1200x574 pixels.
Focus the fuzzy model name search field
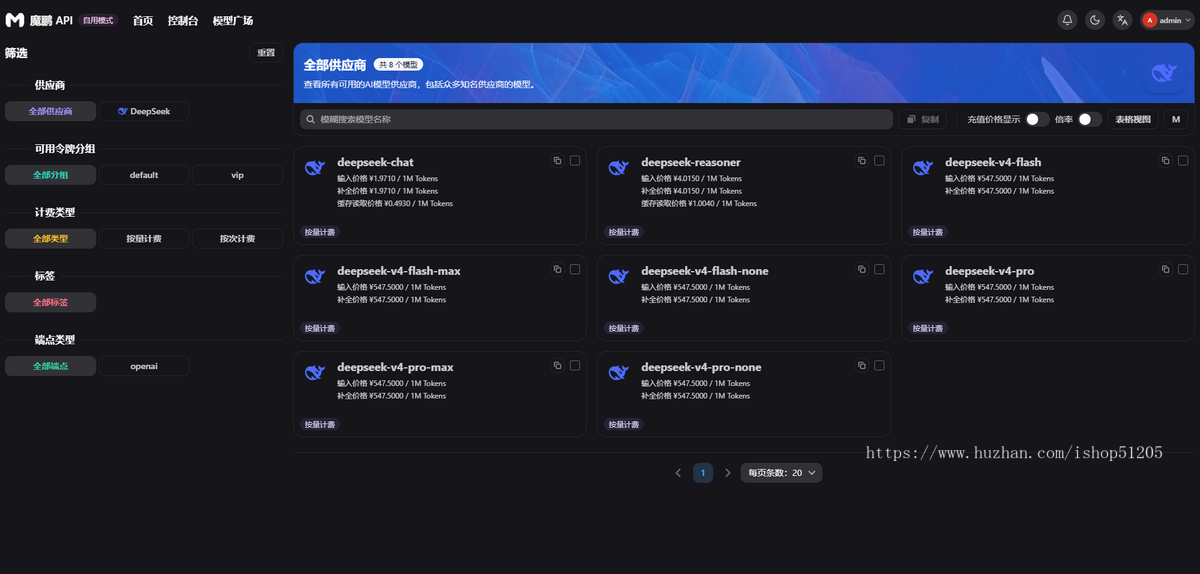[x=596, y=119]
